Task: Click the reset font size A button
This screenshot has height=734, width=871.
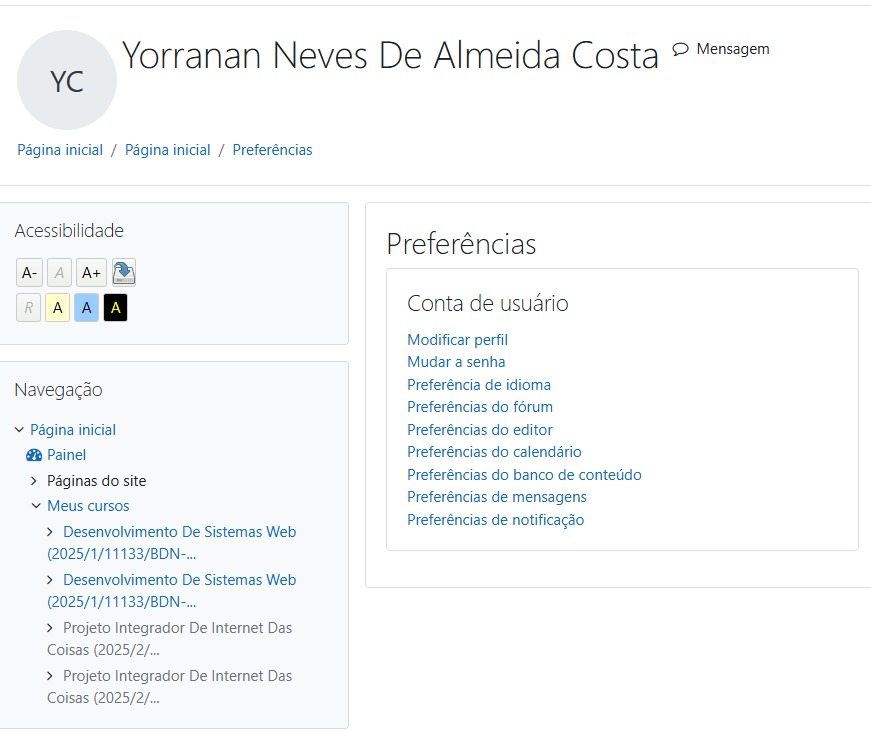Action: click(59, 273)
